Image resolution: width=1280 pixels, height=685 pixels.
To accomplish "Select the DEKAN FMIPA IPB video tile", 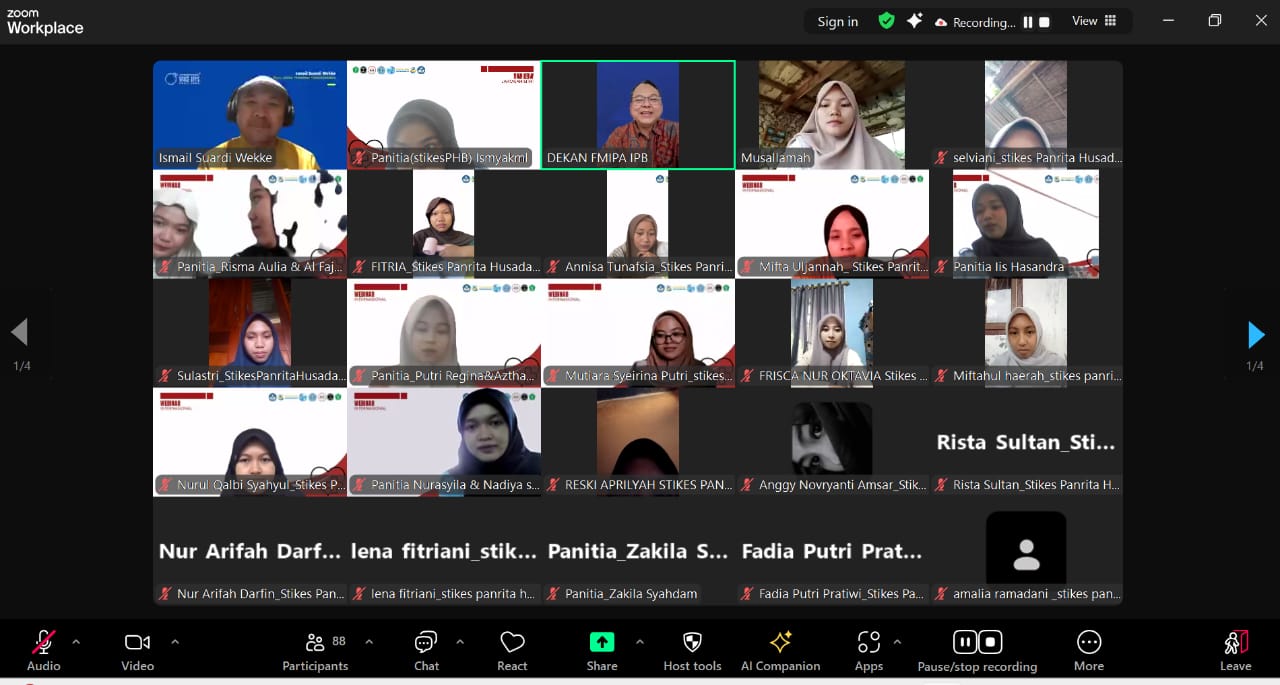I will [638, 114].
